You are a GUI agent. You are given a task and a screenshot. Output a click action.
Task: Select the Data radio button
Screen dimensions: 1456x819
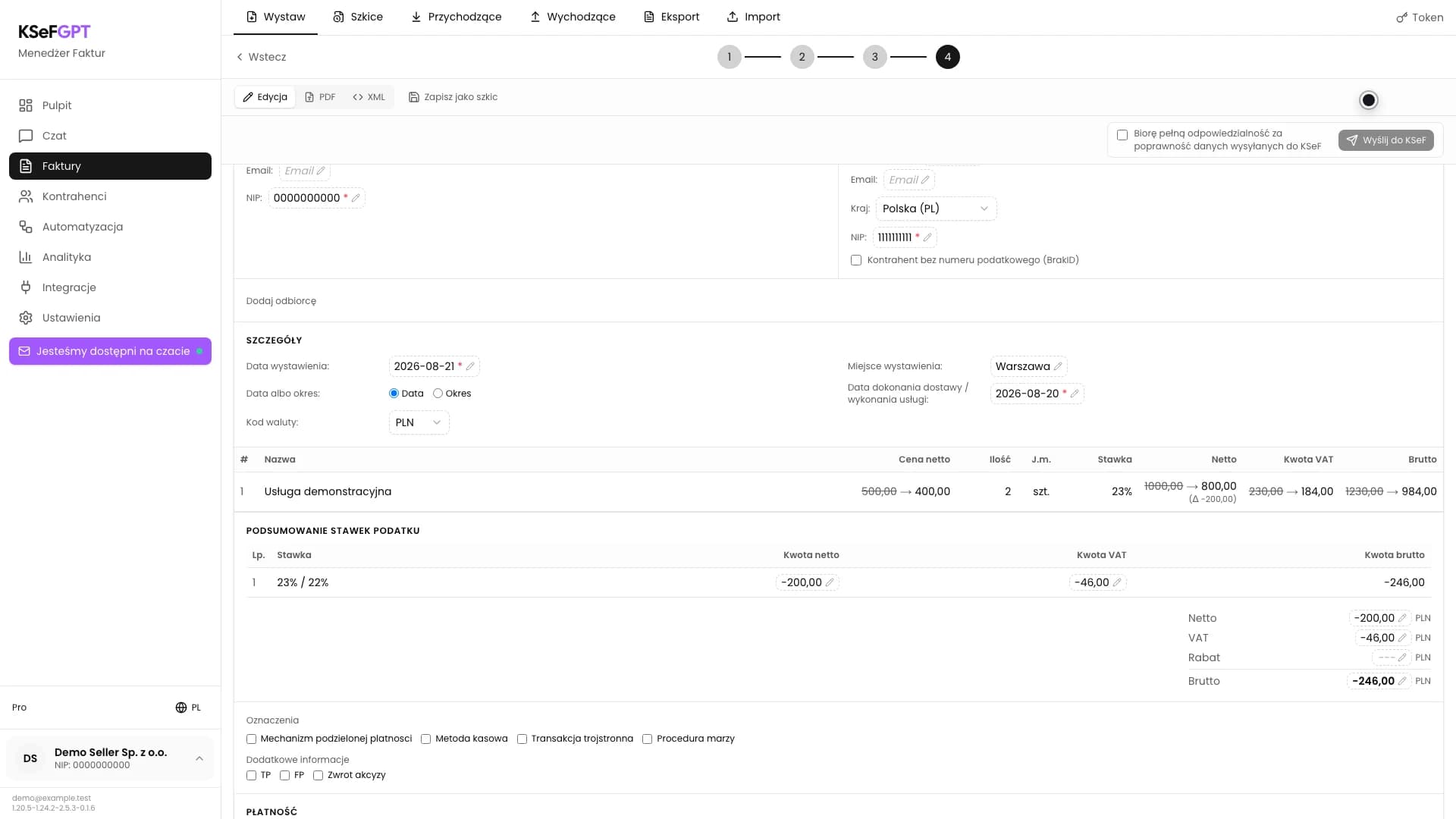394,394
